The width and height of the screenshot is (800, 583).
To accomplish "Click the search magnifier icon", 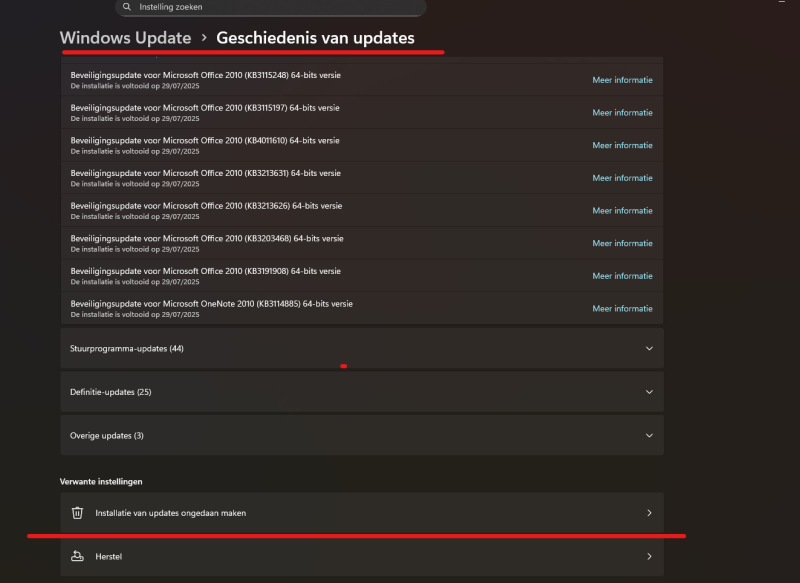I will pos(127,7).
